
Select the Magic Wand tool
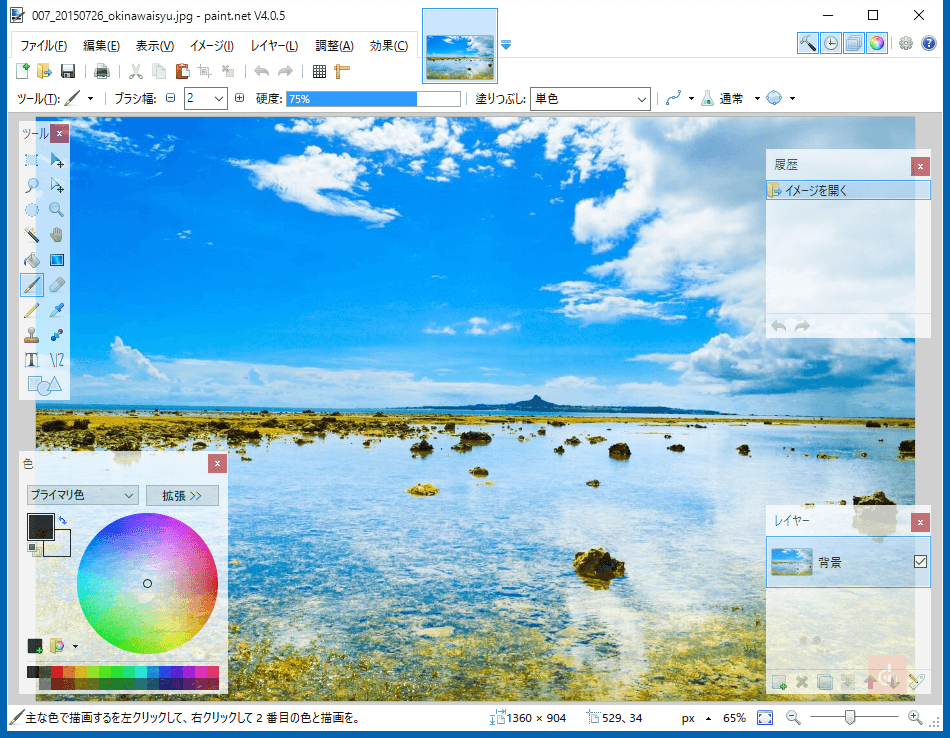tap(32, 234)
